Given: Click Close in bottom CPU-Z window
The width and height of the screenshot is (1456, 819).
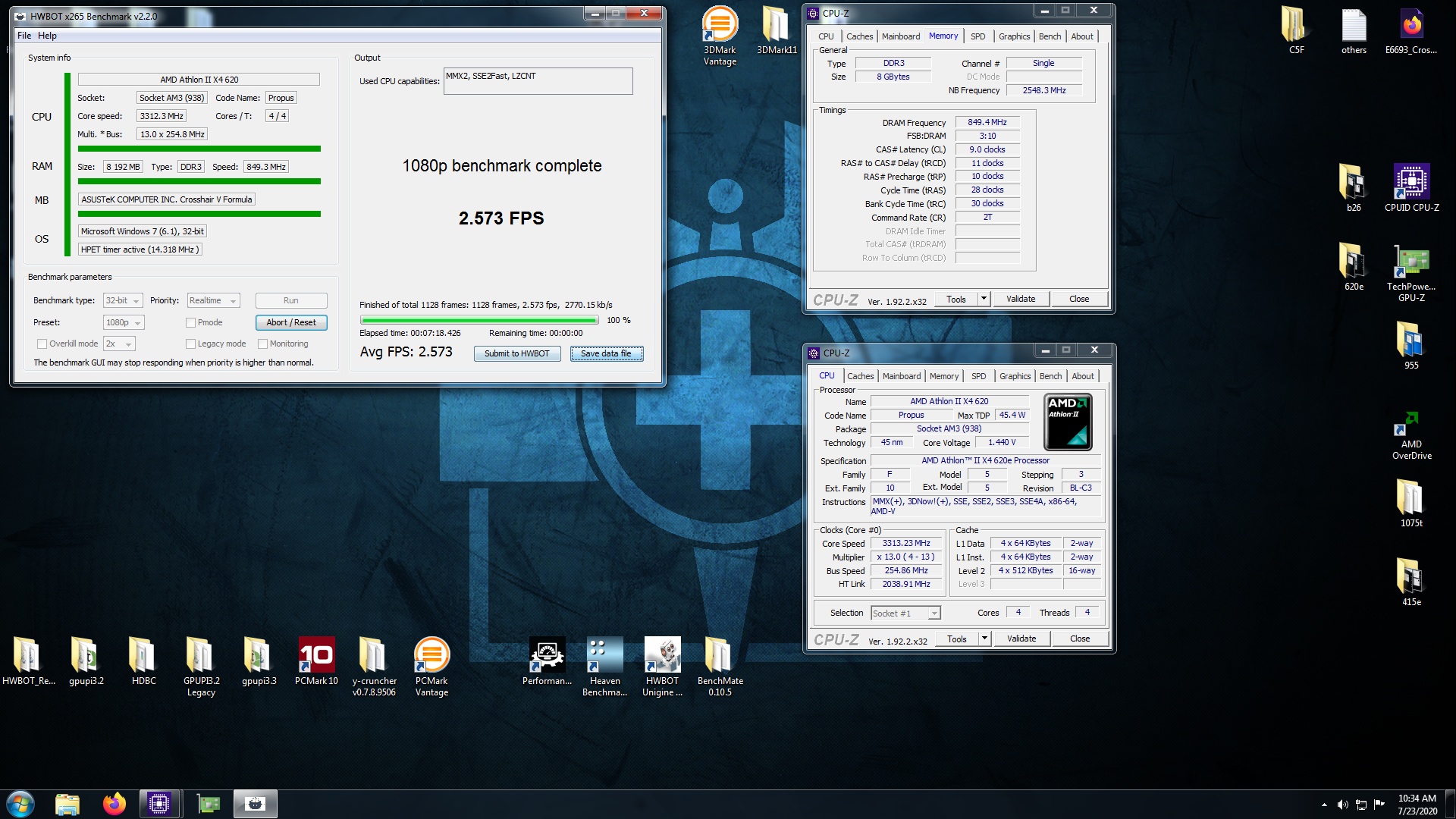Looking at the screenshot, I should pos(1080,639).
